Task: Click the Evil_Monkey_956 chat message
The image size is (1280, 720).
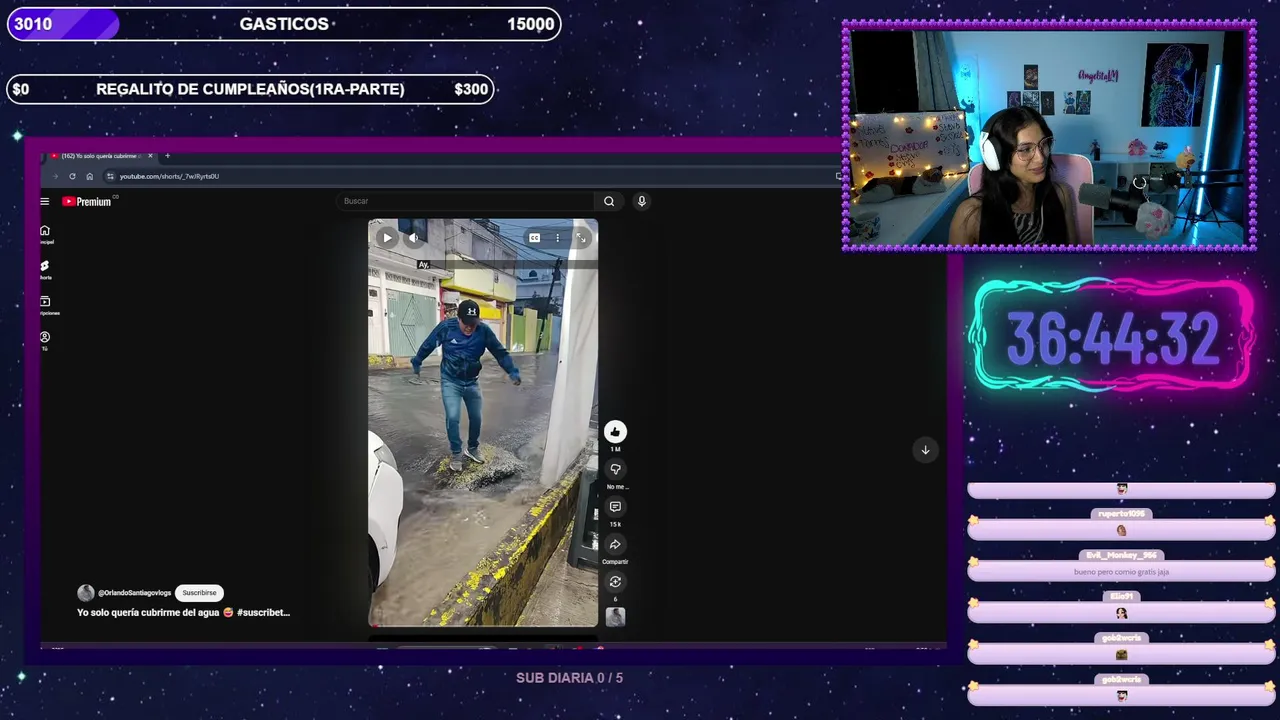Action: click(x=1121, y=565)
